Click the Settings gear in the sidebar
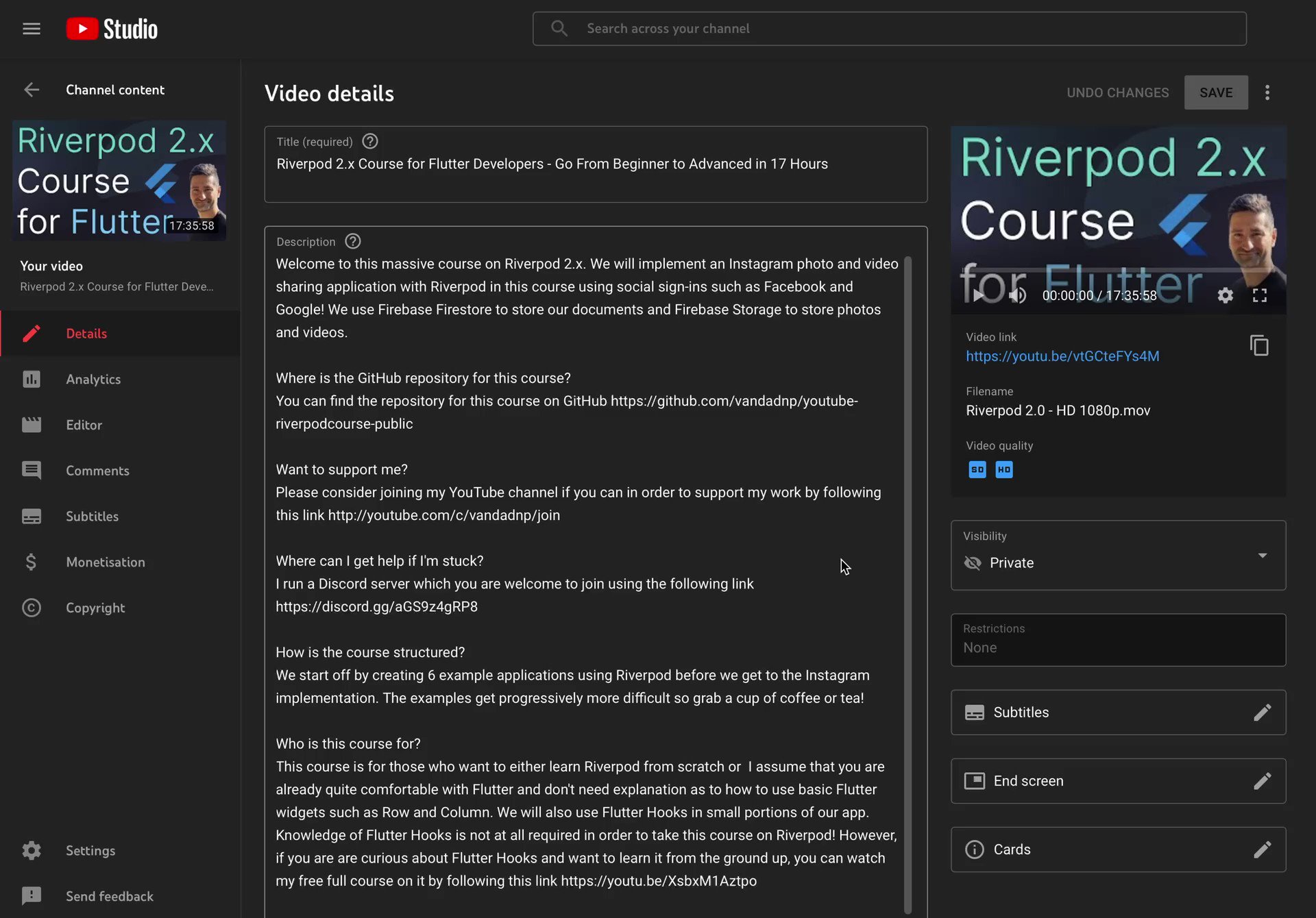 click(32, 851)
